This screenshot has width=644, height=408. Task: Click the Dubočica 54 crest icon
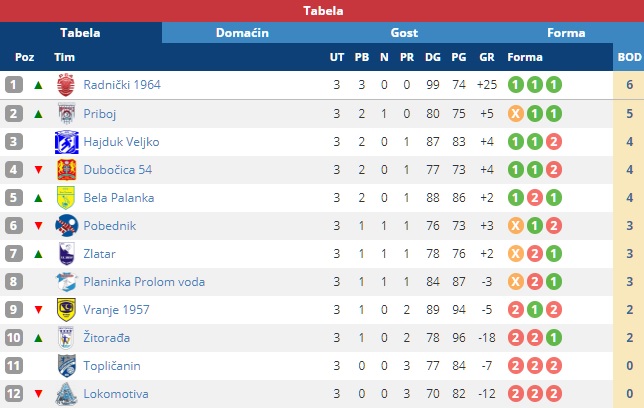coord(67,170)
